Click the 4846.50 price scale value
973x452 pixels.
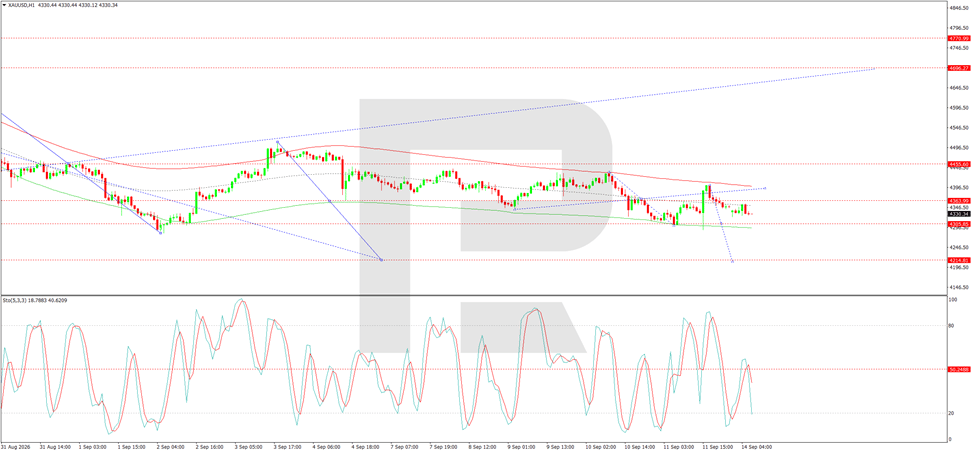coord(959,8)
